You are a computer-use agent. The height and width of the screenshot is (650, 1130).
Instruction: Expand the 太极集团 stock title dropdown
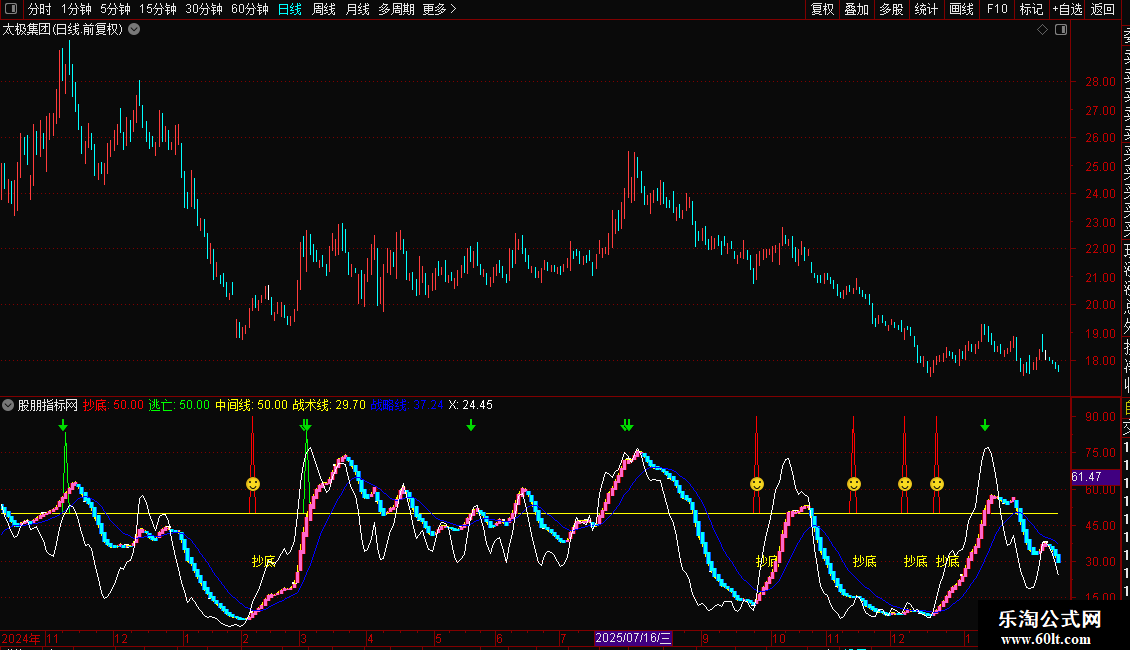(x=134, y=29)
